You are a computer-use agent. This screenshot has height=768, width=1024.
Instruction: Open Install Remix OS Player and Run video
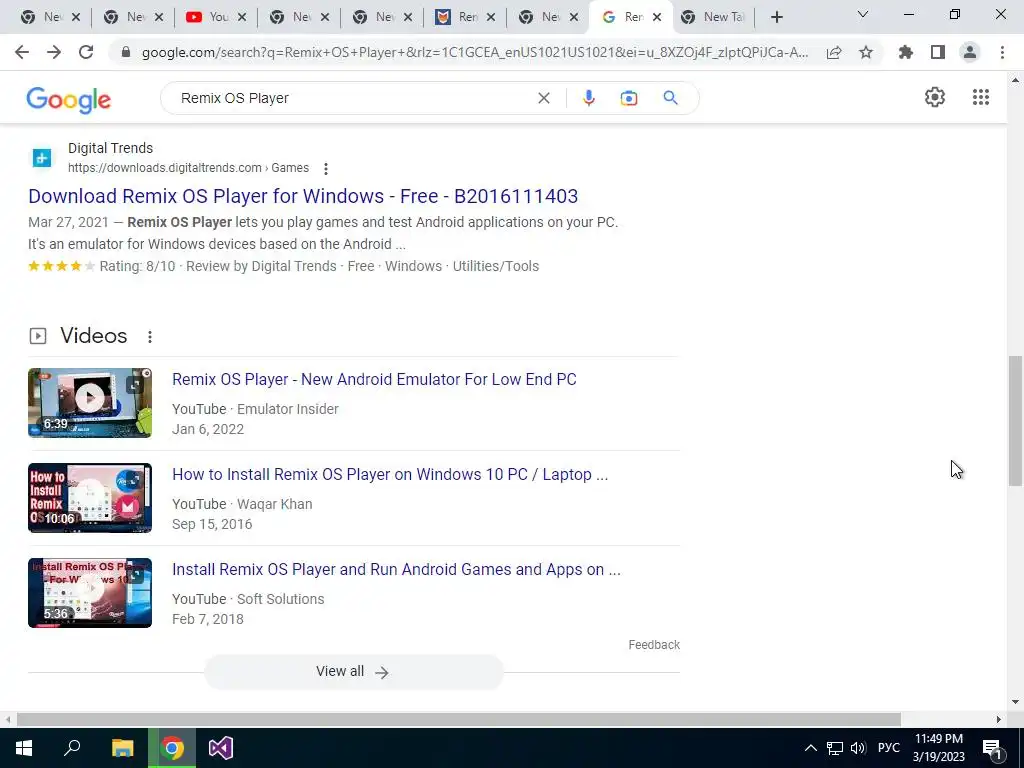396,569
